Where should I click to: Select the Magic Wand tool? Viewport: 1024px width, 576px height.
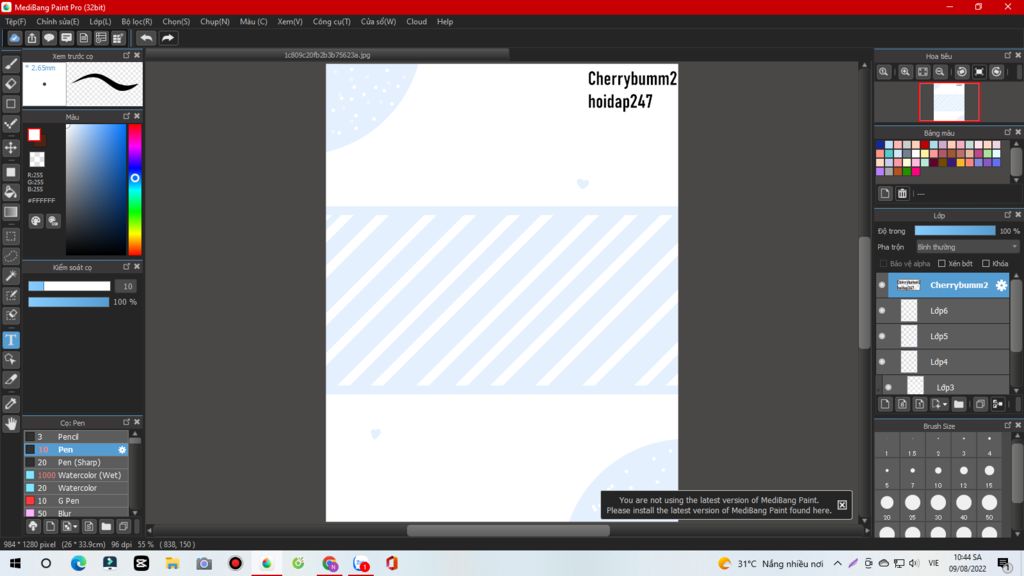click(11, 276)
